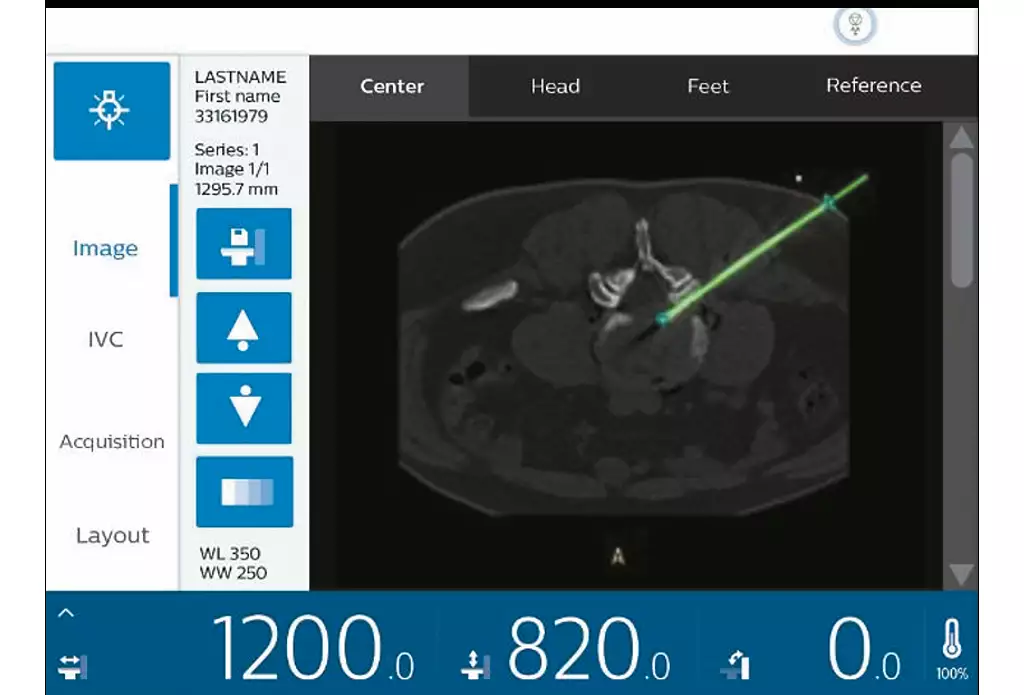This screenshot has width=1024, height=695.
Task: Click the scrollbar up arrow
Action: [961, 137]
